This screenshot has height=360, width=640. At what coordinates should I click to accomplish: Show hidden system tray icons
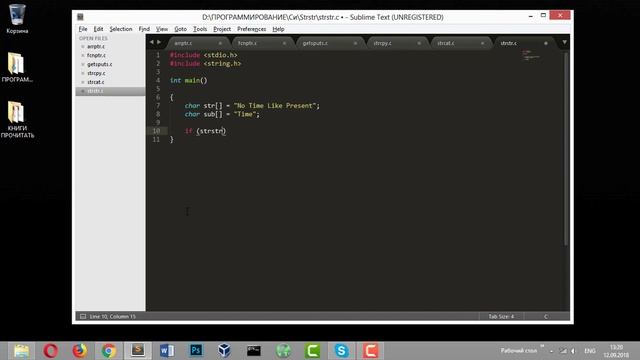tap(551, 351)
